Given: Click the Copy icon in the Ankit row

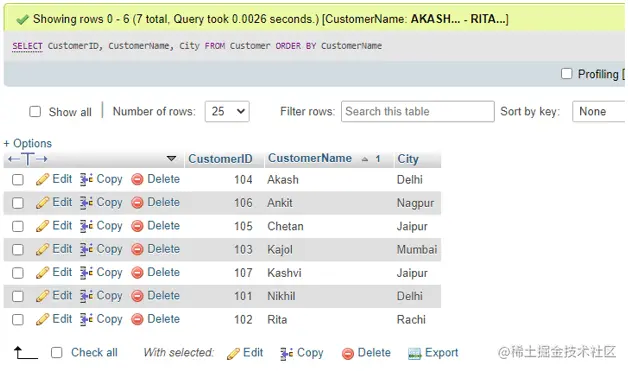Looking at the screenshot, I should coord(86,203).
